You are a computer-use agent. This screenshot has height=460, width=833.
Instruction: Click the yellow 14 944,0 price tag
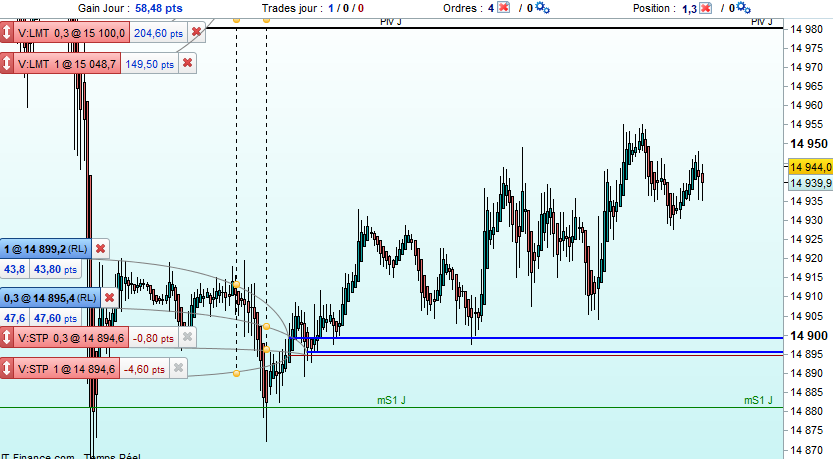pos(811,167)
